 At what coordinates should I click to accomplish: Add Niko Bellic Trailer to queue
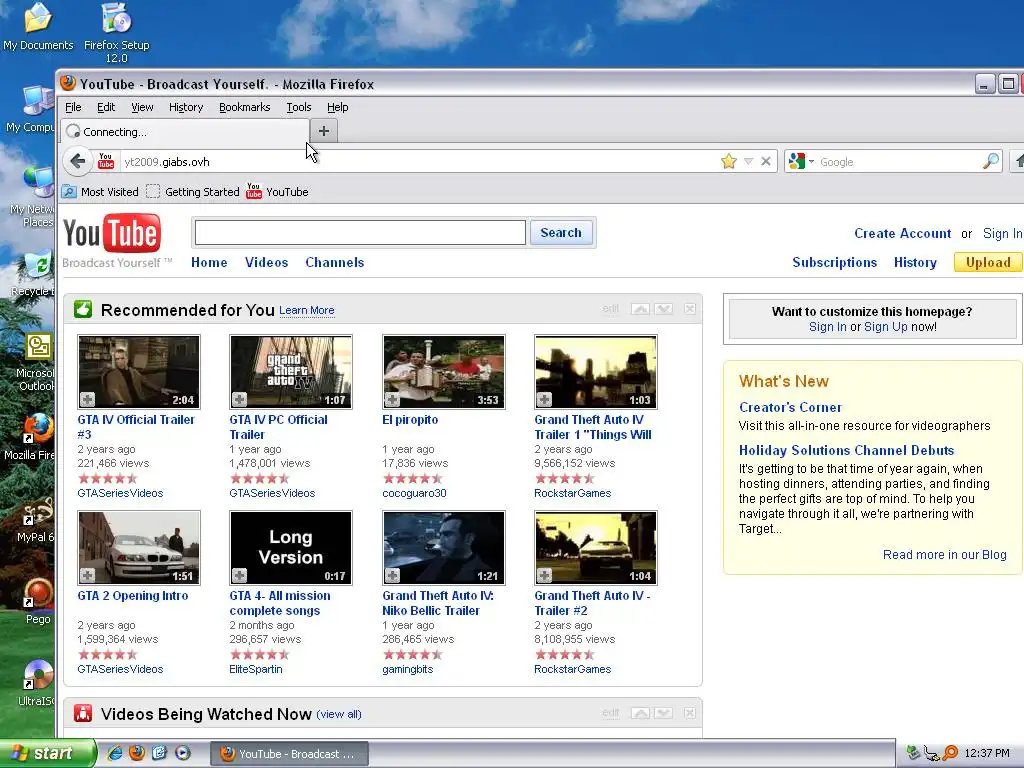click(x=392, y=575)
